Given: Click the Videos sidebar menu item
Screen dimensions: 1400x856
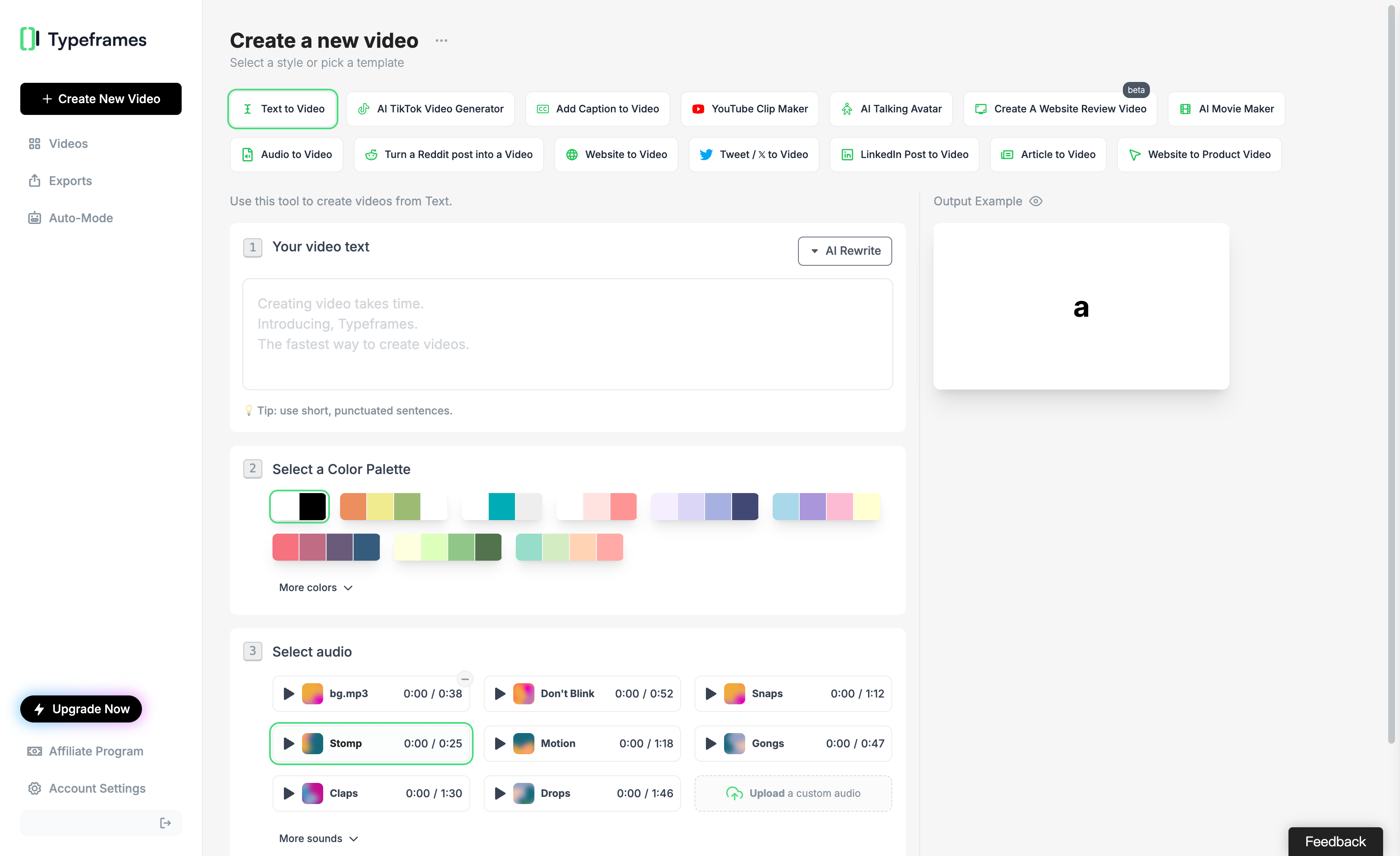Looking at the screenshot, I should [x=68, y=143].
